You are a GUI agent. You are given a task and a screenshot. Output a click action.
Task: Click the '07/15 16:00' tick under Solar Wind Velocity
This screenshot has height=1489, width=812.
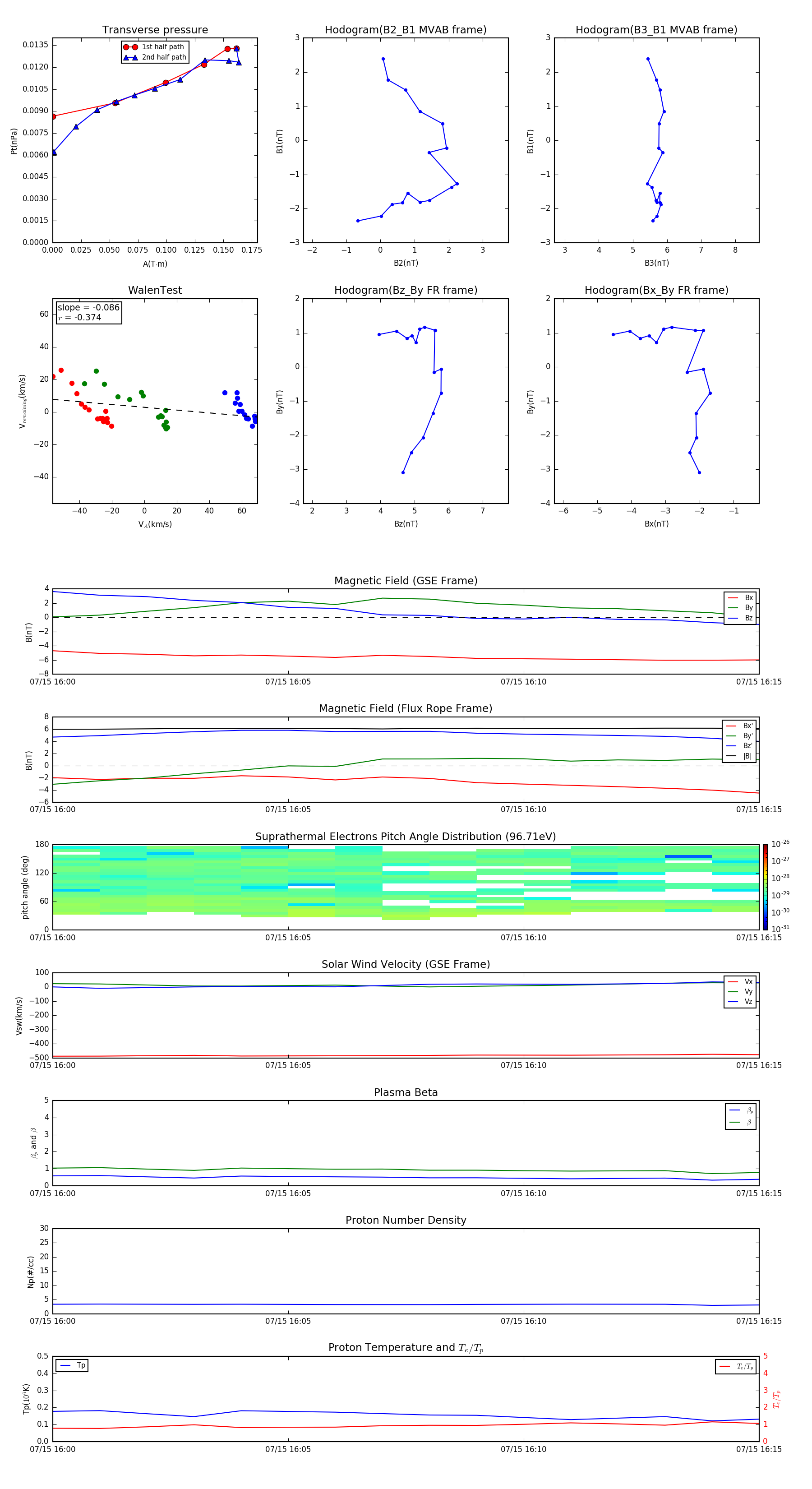click(x=53, y=1065)
